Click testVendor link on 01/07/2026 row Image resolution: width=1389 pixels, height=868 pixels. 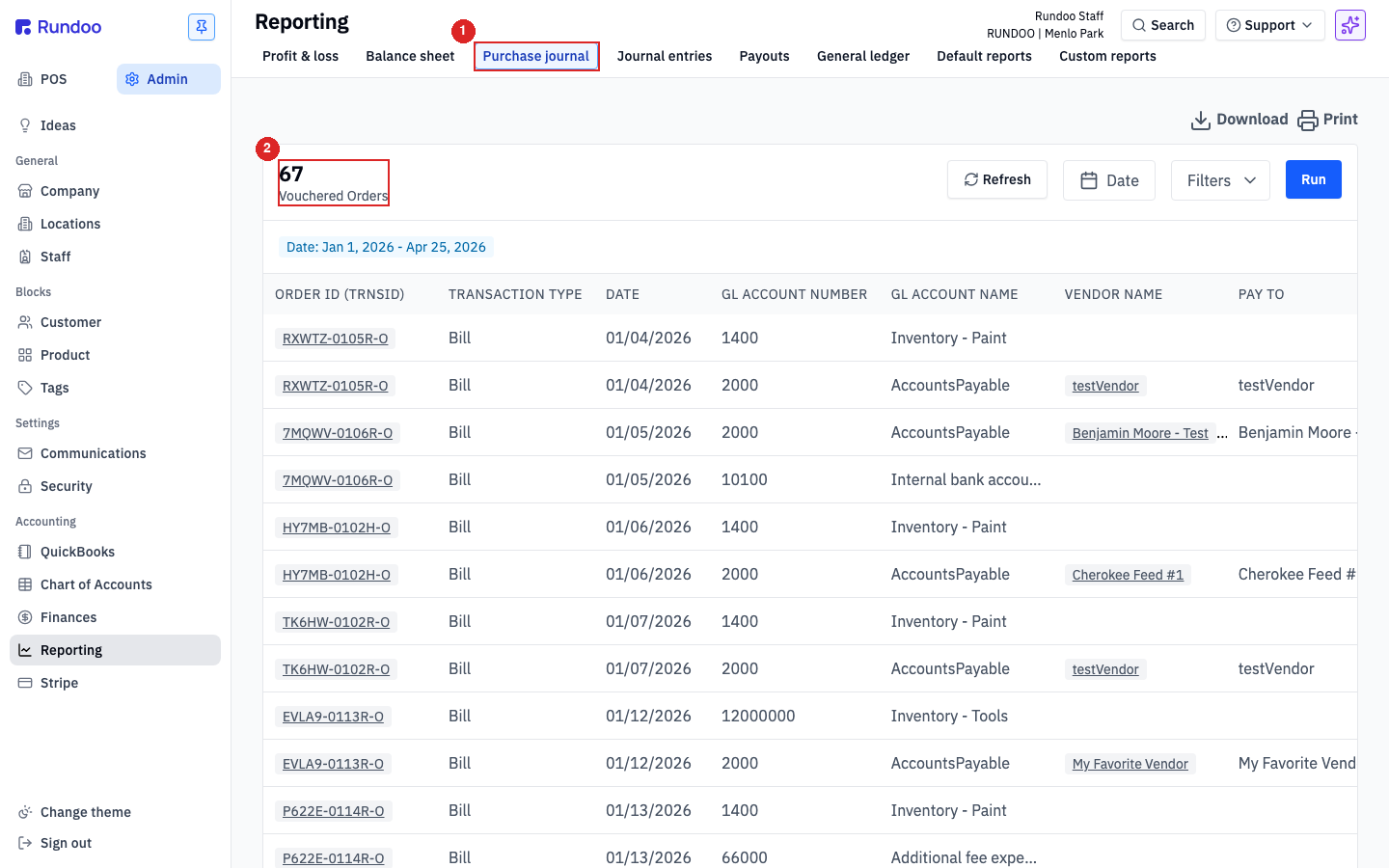[x=1105, y=669]
